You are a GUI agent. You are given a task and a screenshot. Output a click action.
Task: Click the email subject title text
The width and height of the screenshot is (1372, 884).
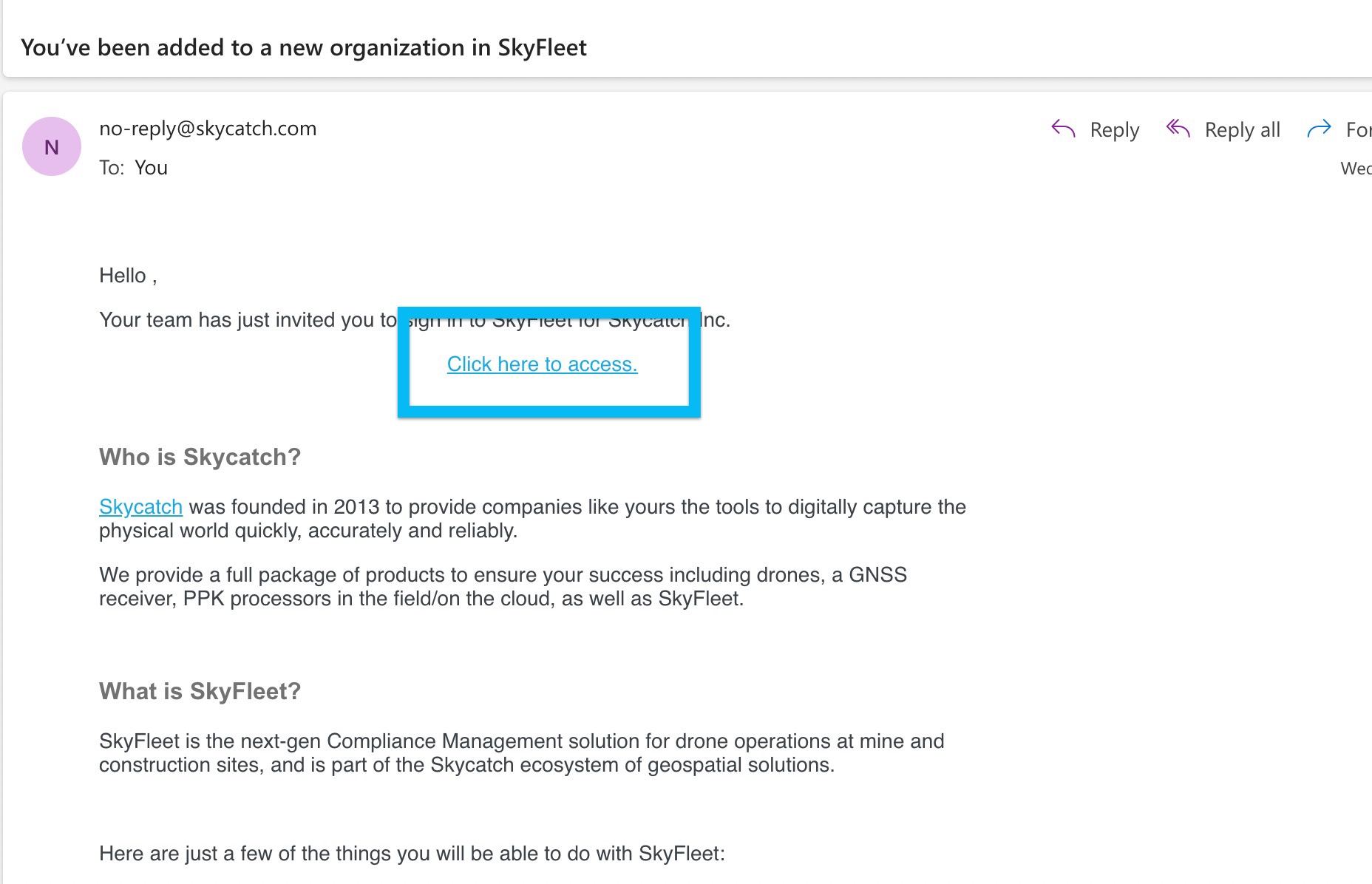(x=304, y=47)
